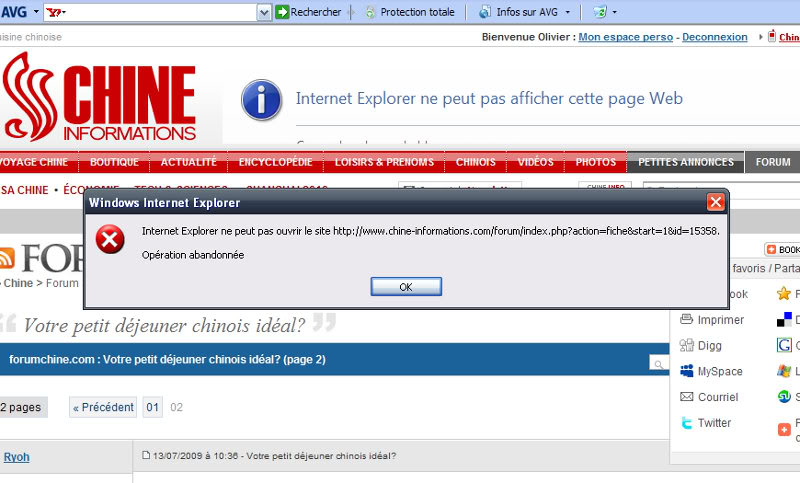800x483 pixels.
Task: Click the red Chine link at top right
Action: 789,37
